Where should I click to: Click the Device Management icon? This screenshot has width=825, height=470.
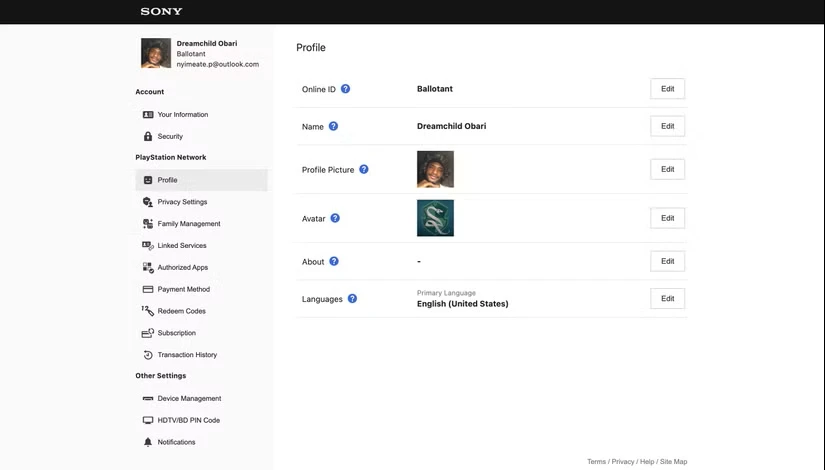pos(148,399)
